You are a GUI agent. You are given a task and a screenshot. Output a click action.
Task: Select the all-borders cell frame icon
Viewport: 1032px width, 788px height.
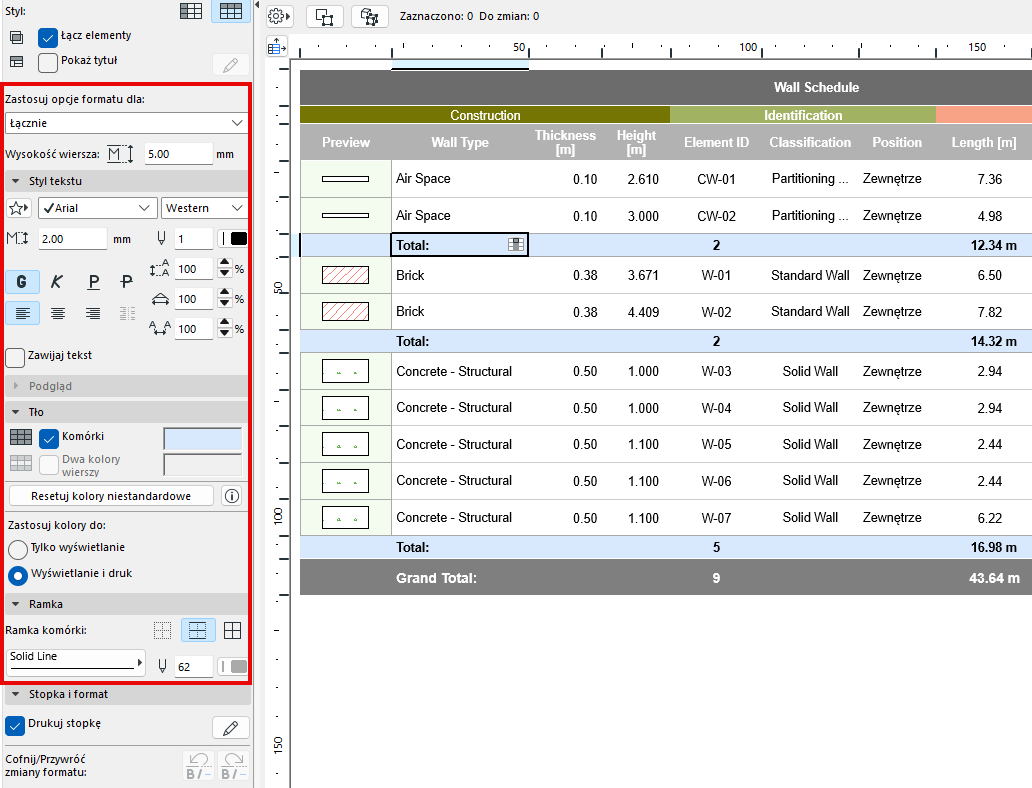coord(232,631)
